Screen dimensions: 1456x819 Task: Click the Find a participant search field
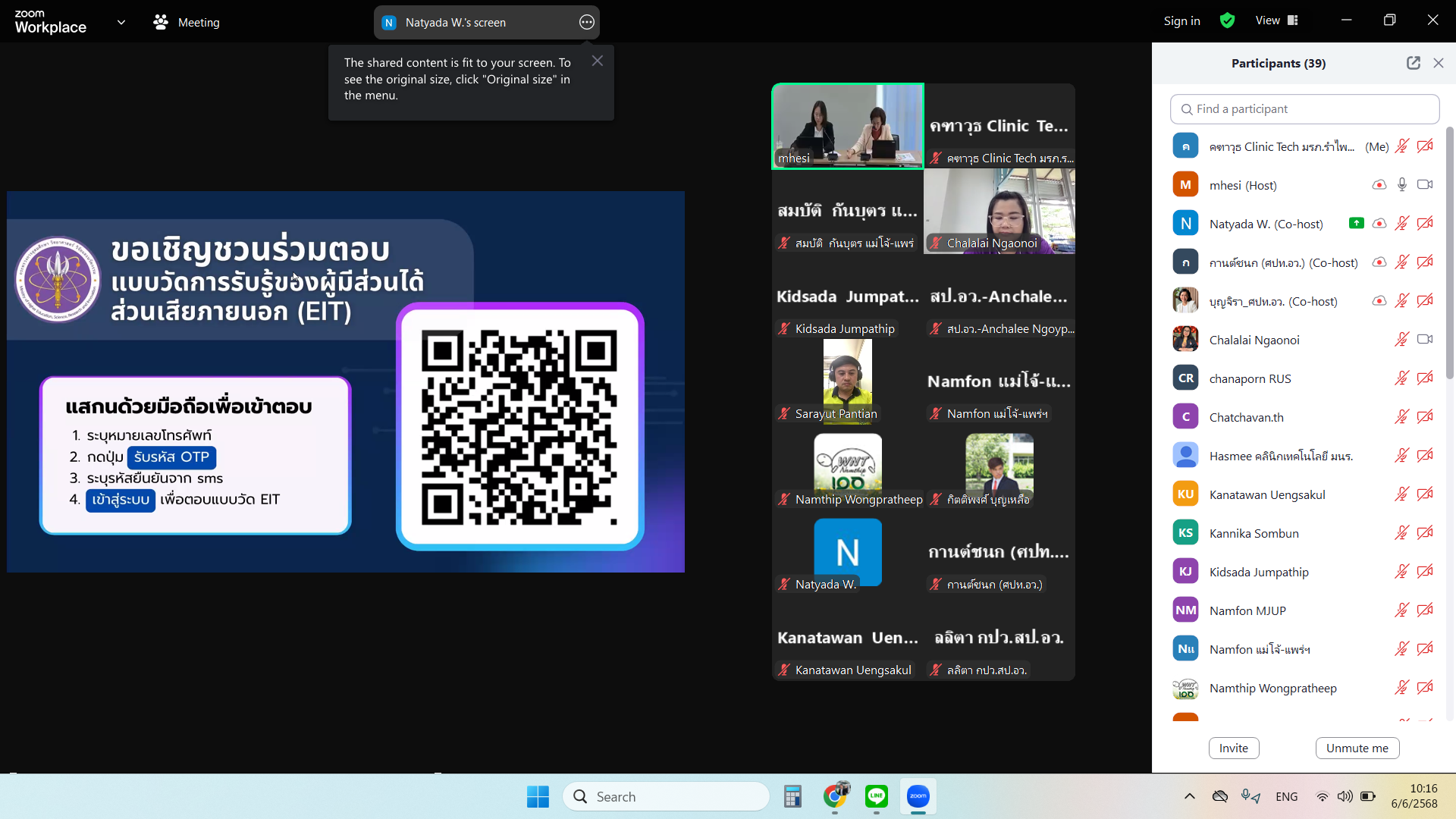1304,109
